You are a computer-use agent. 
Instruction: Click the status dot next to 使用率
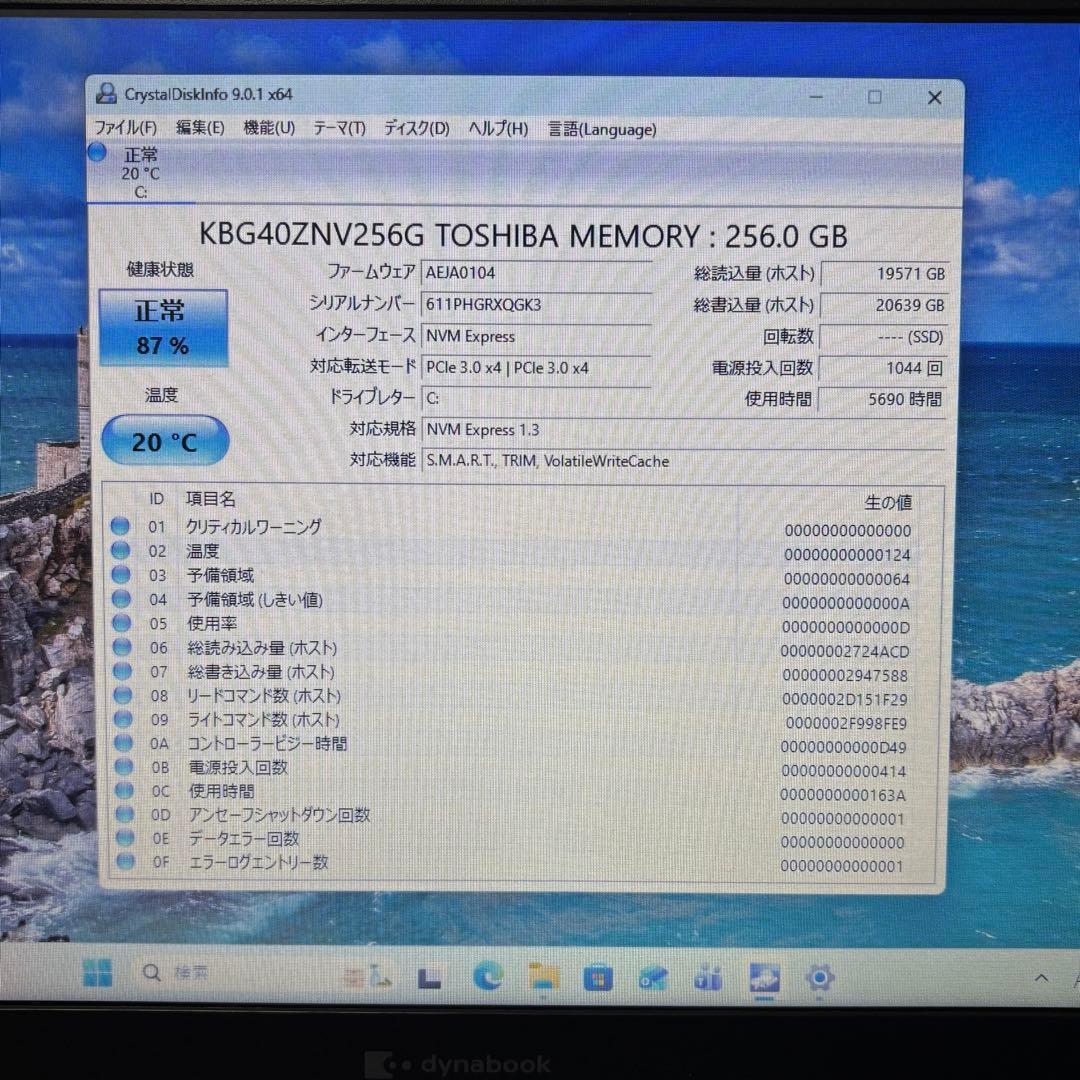[x=120, y=623]
